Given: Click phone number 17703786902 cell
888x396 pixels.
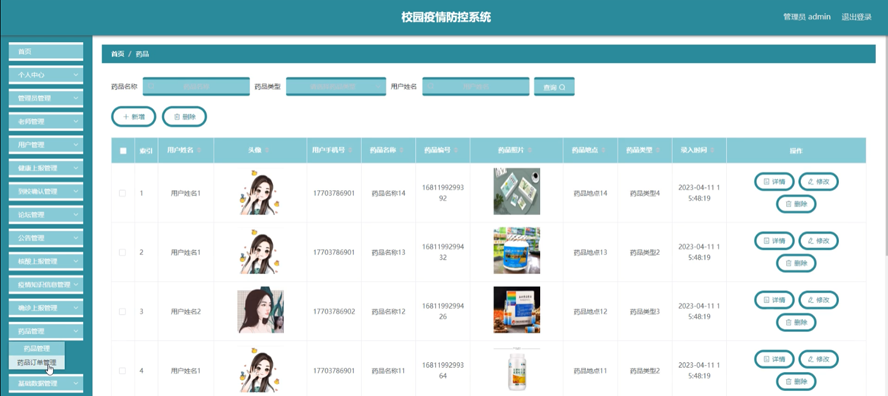Looking at the screenshot, I should click(x=334, y=312).
